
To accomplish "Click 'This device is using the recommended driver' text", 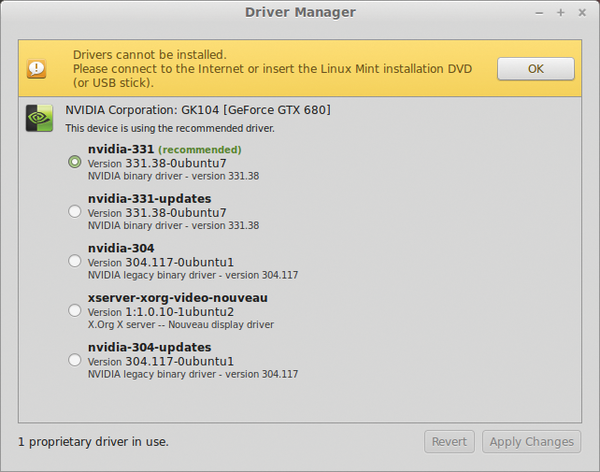I will tap(169, 128).
